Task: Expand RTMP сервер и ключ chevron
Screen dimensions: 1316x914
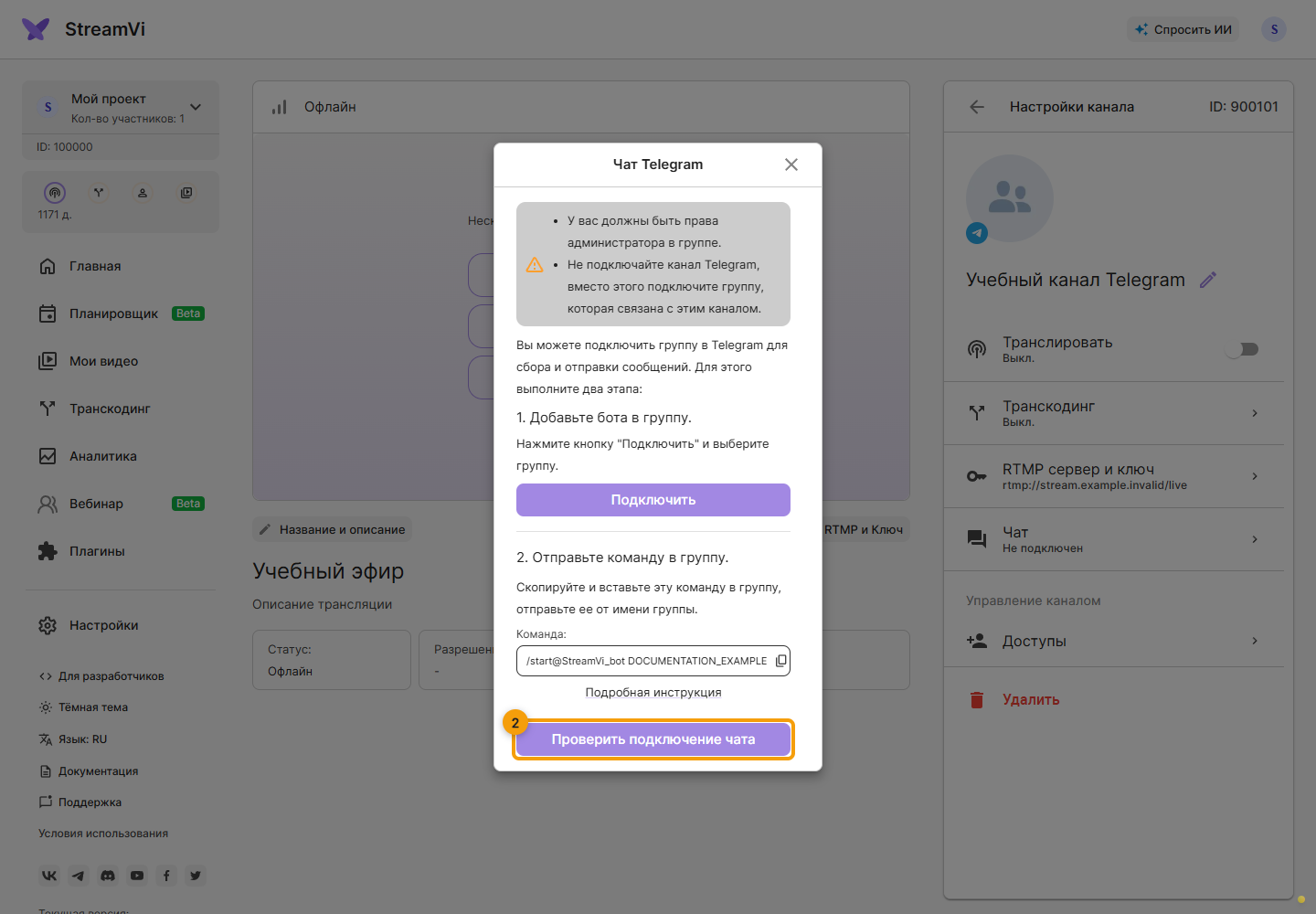Action: [x=1255, y=476]
